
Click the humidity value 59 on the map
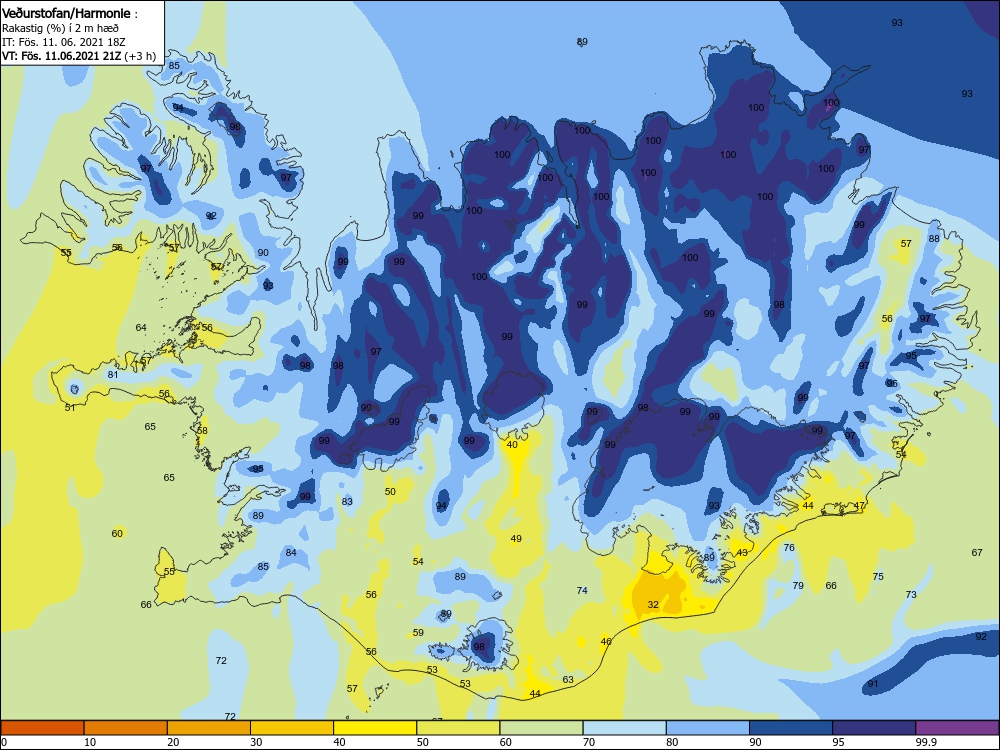coord(418,633)
